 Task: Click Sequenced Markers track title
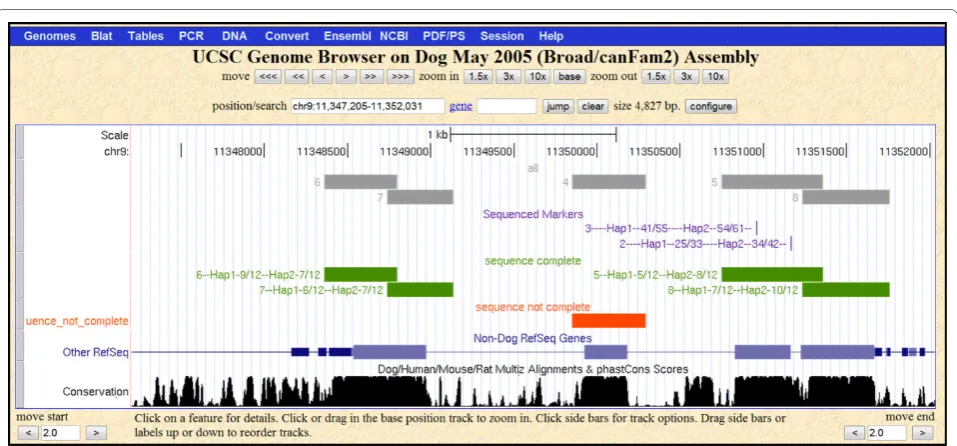tap(533, 214)
